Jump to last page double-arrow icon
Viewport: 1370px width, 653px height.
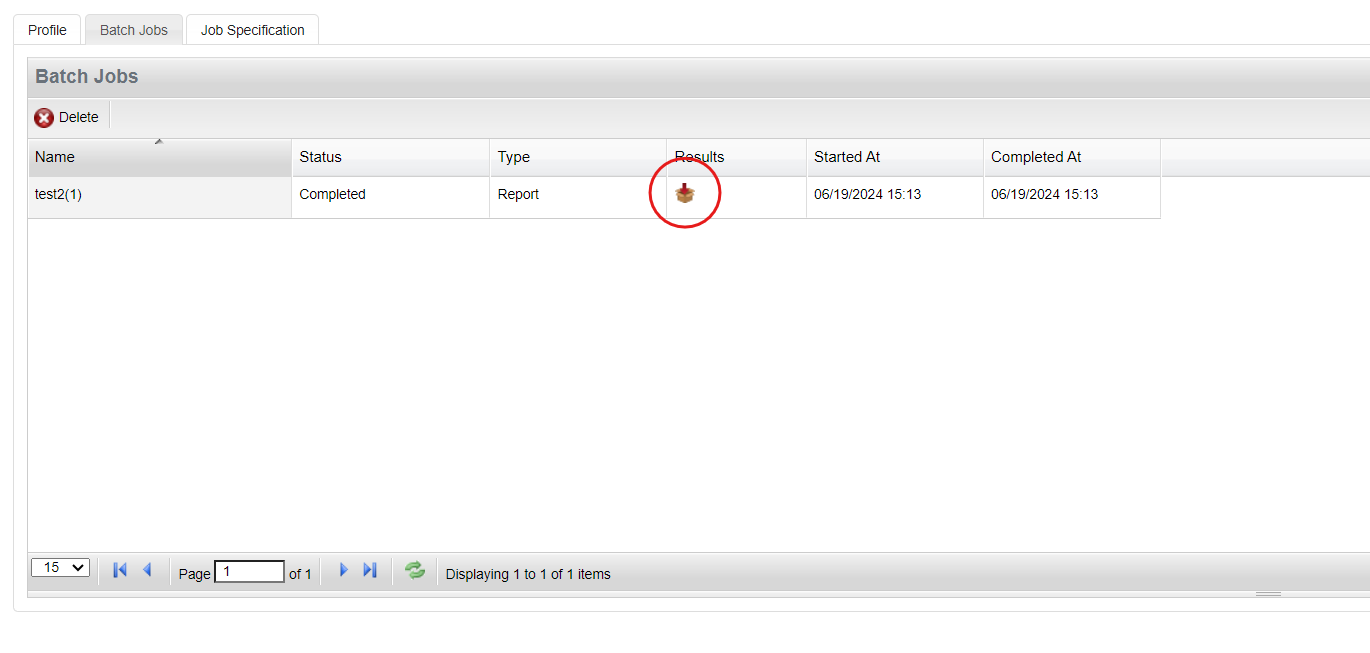[x=370, y=570]
